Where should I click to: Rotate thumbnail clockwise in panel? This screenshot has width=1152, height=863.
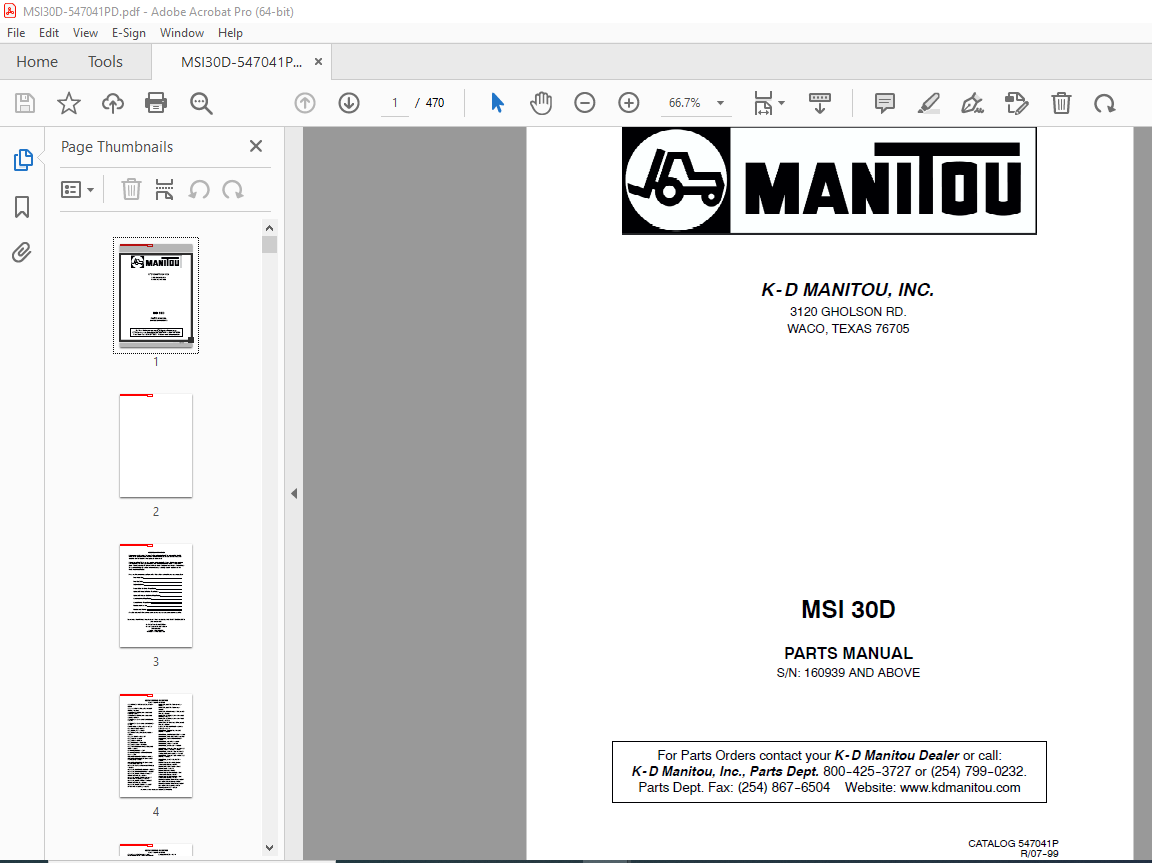[x=233, y=189]
